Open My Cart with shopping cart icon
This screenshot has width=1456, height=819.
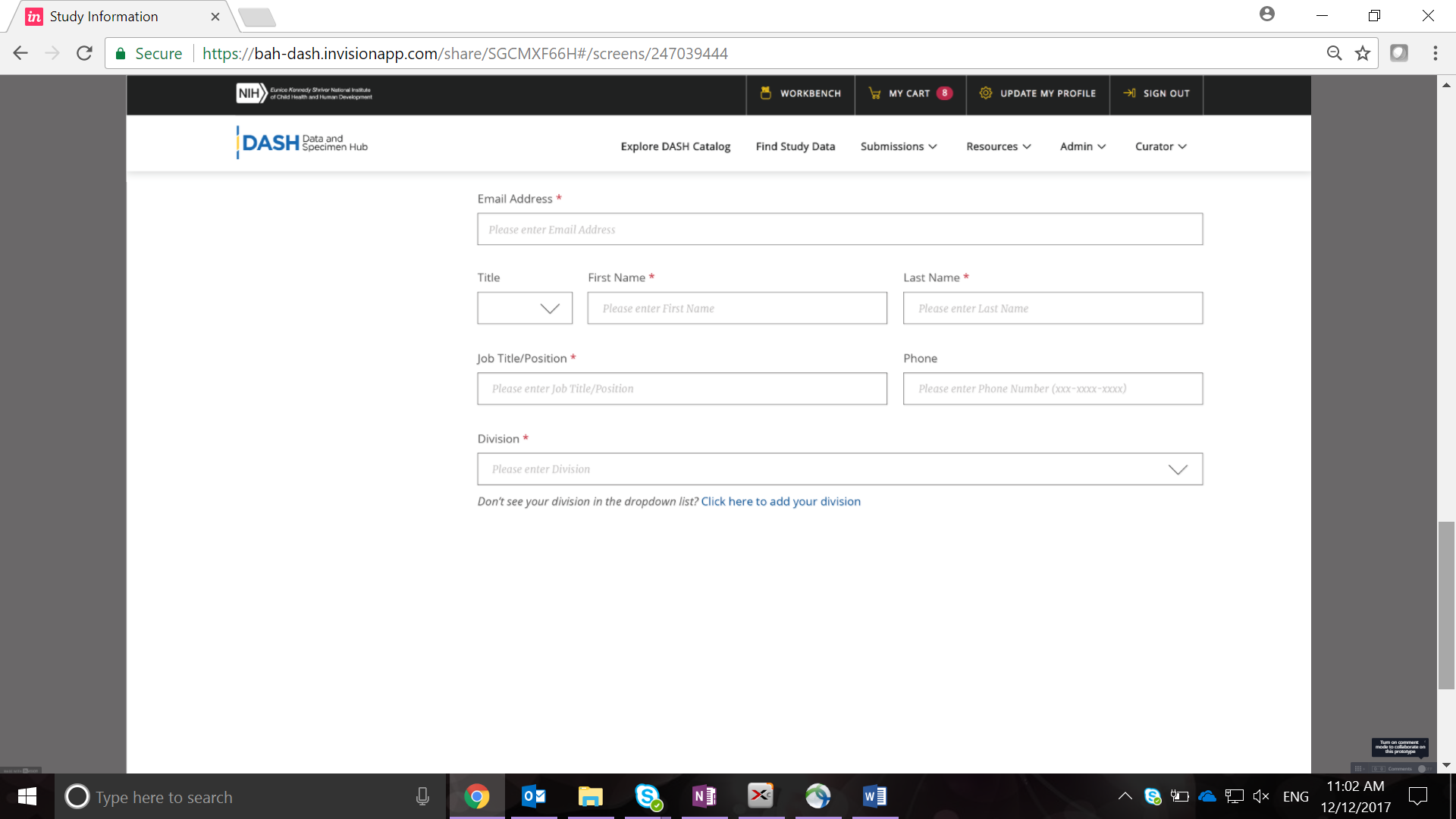[874, 93]
